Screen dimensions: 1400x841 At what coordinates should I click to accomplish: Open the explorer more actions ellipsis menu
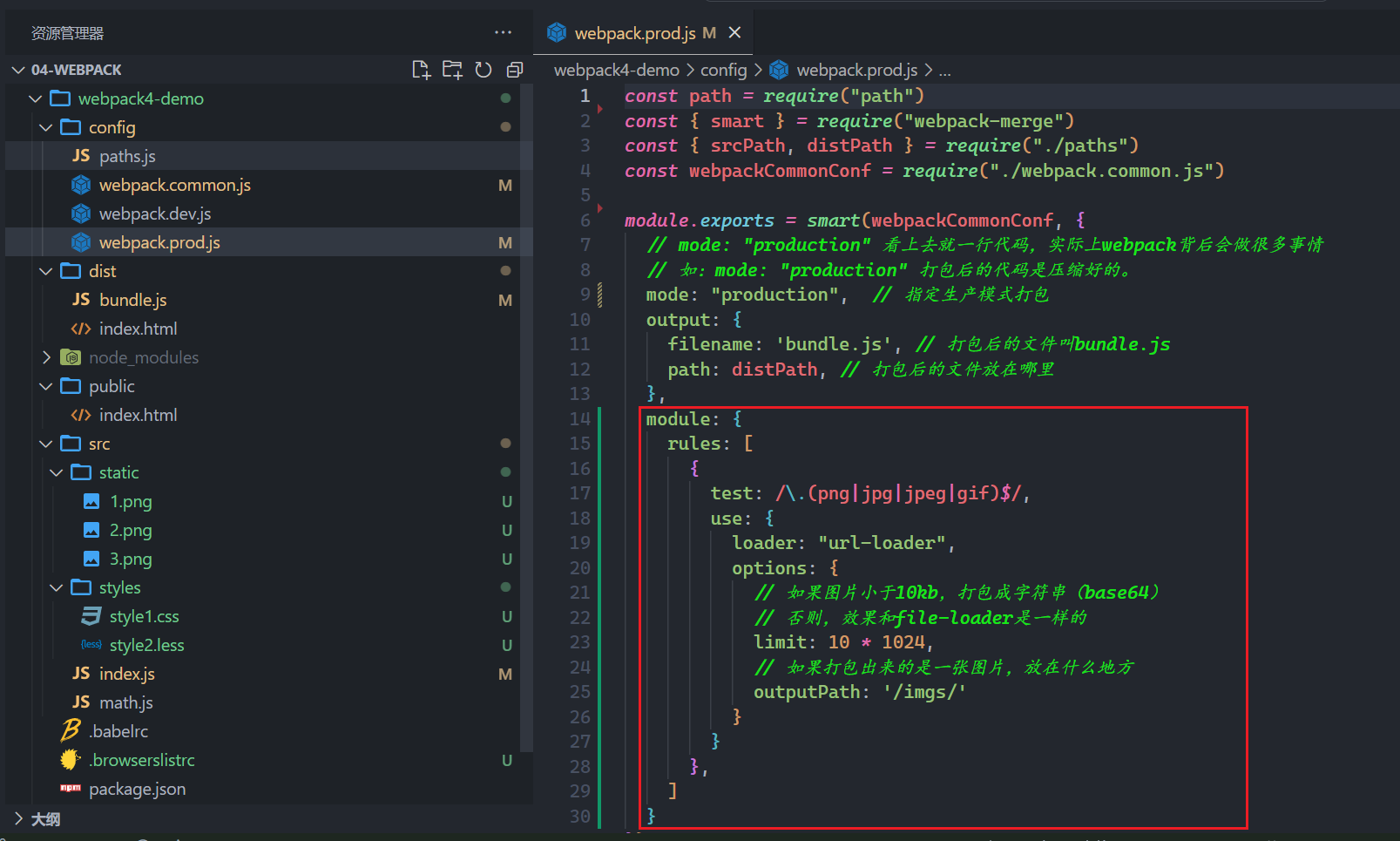pos(503,32)
